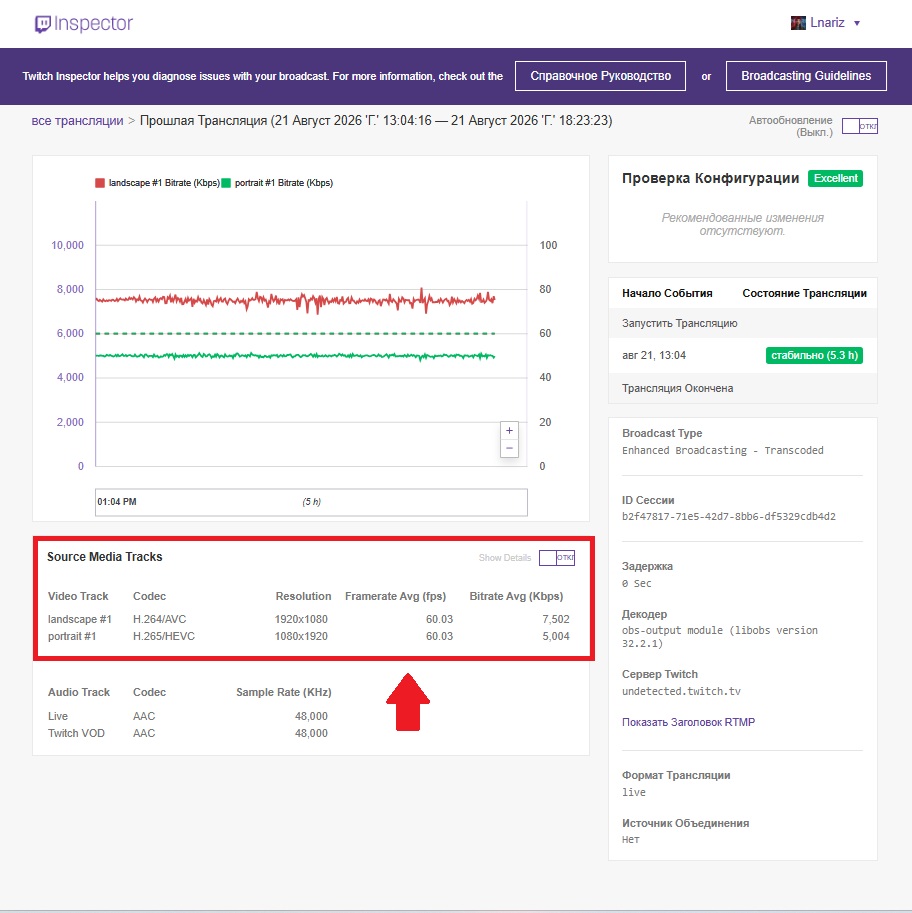Select the Начало События column header

tap(667, 293)
